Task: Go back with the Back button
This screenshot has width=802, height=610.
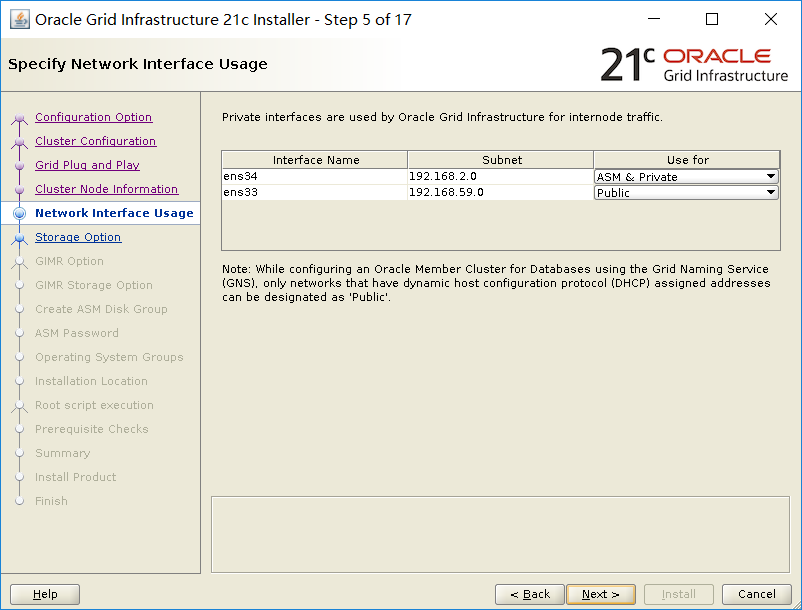Action: [529, 594]
